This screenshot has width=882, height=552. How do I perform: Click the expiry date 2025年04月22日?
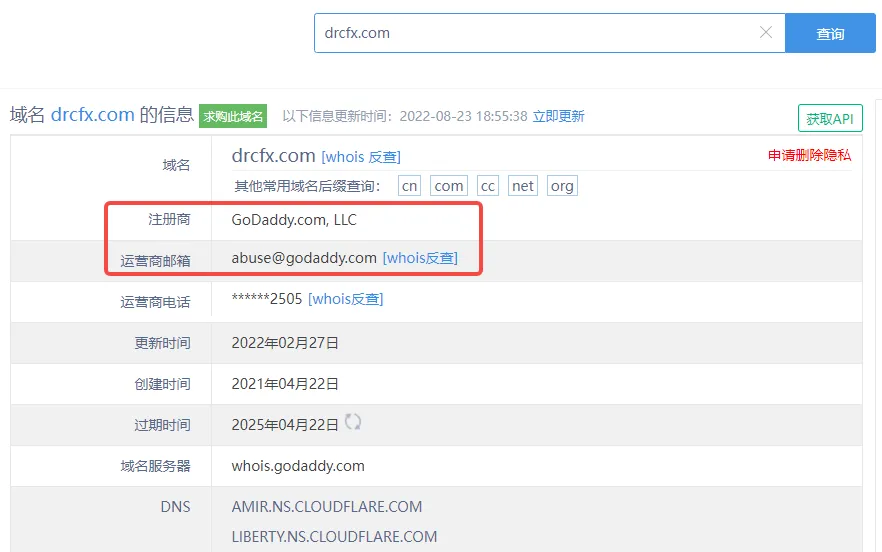pos(285,425)
